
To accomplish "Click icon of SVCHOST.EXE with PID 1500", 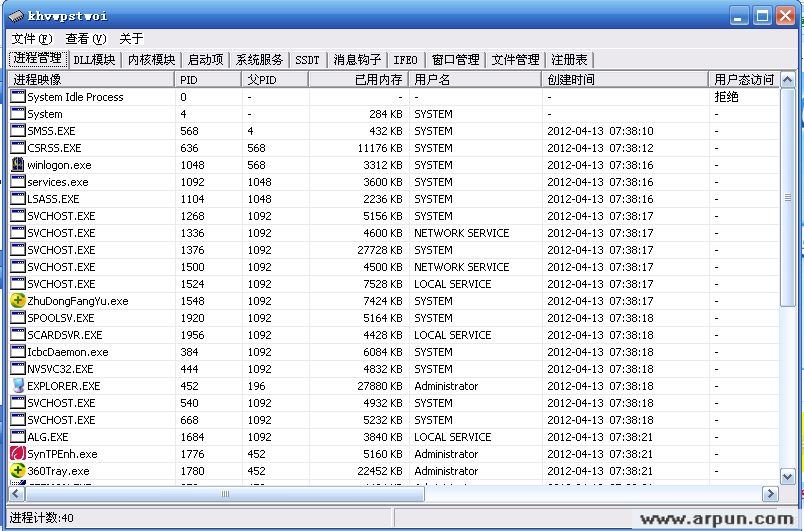I will [18, 267].
